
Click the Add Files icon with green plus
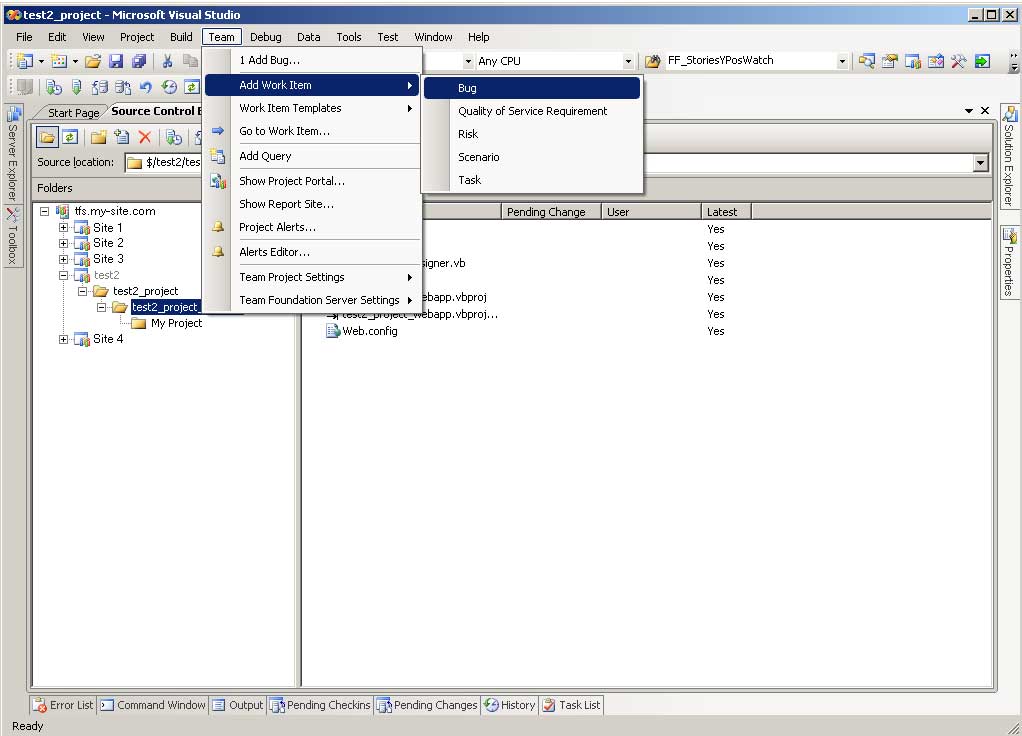click(122, 137)
